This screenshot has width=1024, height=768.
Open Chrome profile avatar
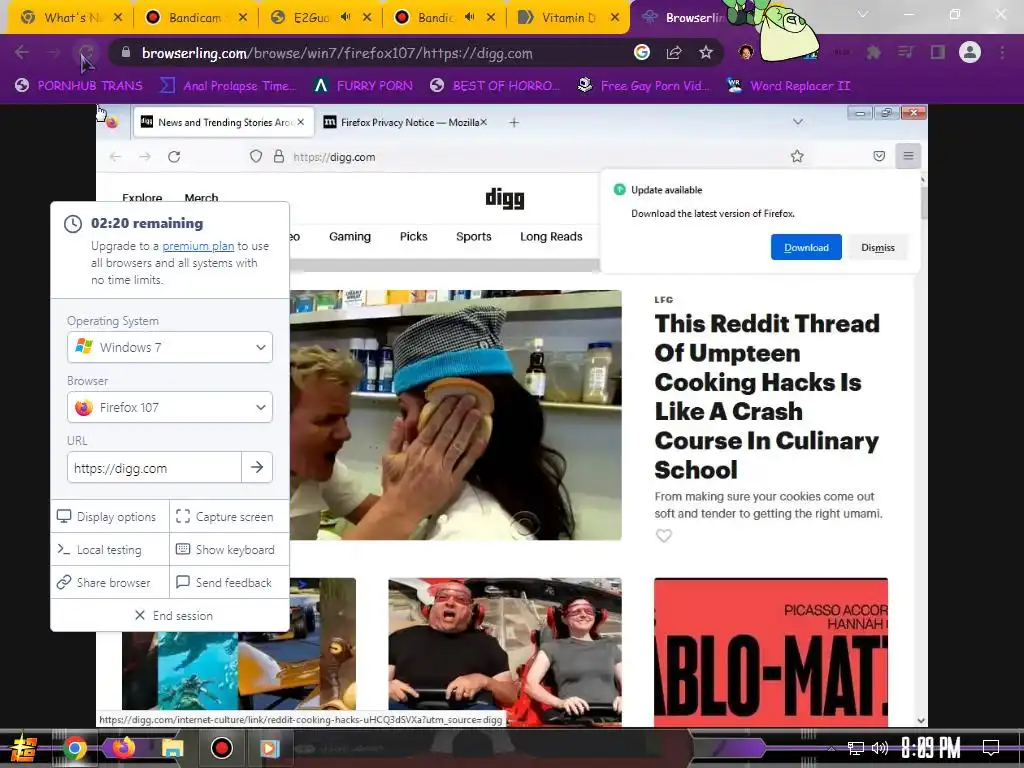970,52
